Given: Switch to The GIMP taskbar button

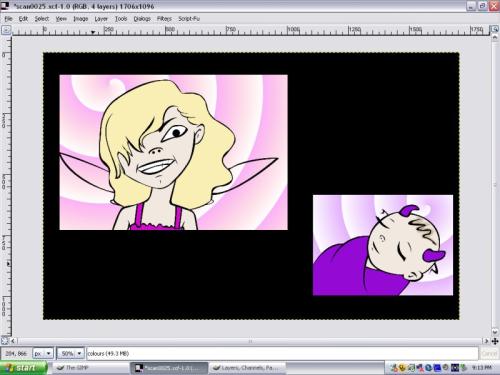Looking at the screenshot, I should [x=91, y=368].
